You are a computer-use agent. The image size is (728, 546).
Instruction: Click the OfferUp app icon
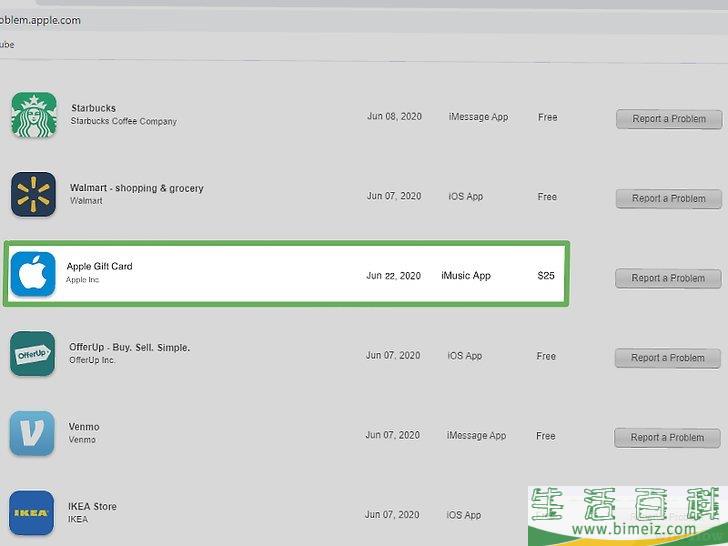(x=32, y=354)
